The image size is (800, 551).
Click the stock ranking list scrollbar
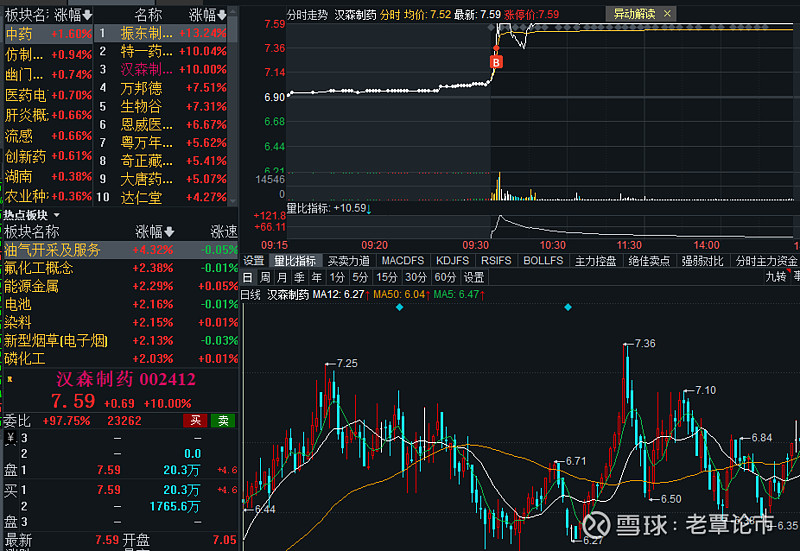pos(233,107)
